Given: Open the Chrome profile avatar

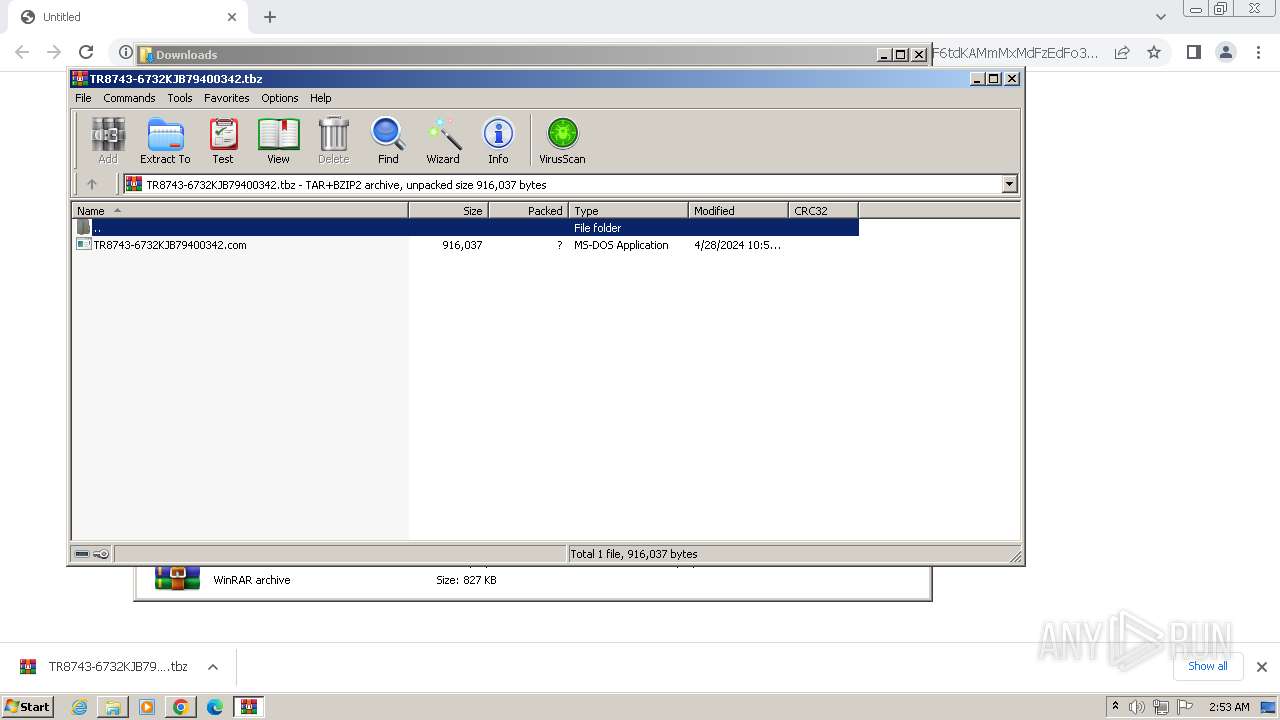Looking at the screenshot, I should pos(1226,52).
